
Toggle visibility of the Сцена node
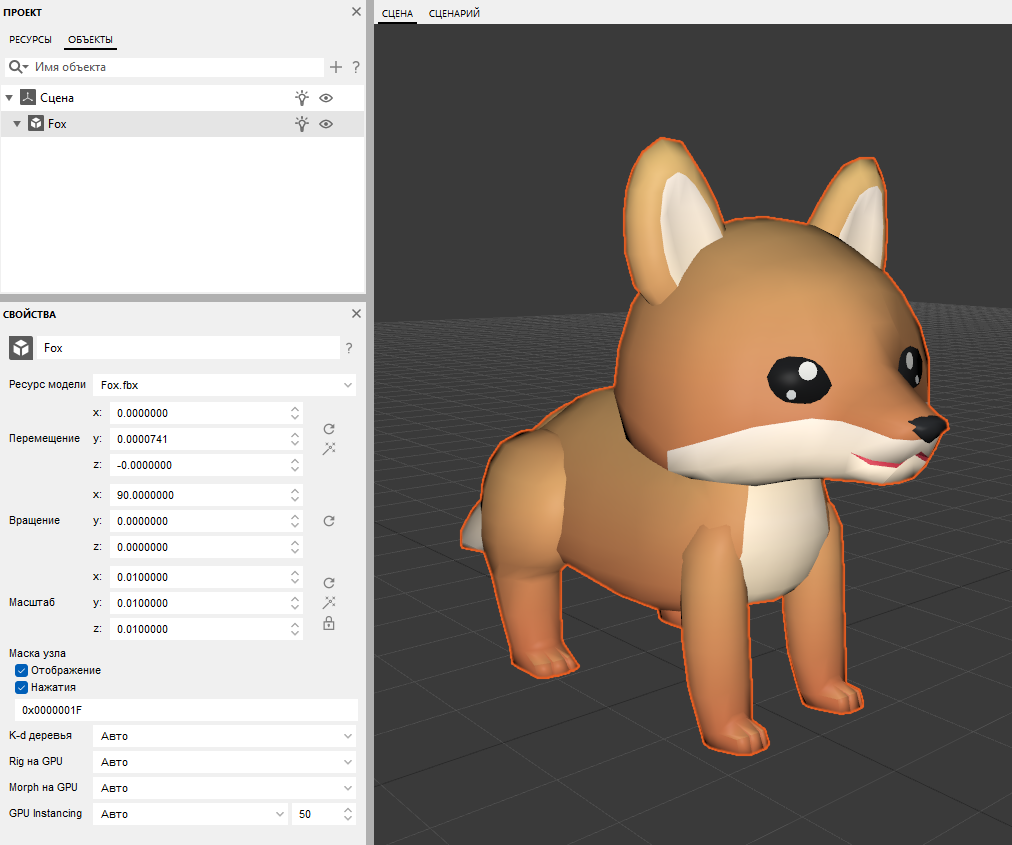pos(326,97)
